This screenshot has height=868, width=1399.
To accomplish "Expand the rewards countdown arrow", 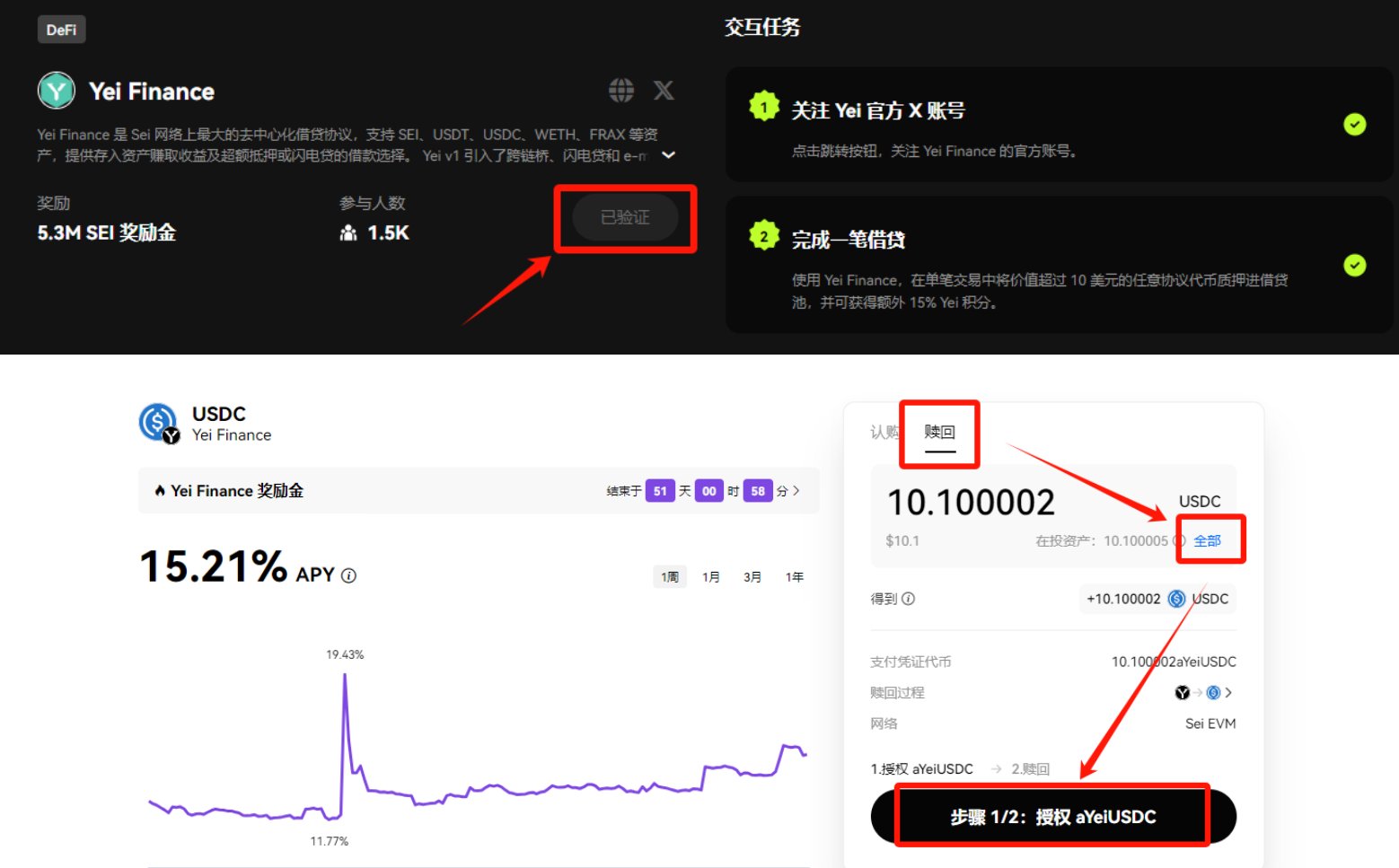I will click(x=796, y=491).
